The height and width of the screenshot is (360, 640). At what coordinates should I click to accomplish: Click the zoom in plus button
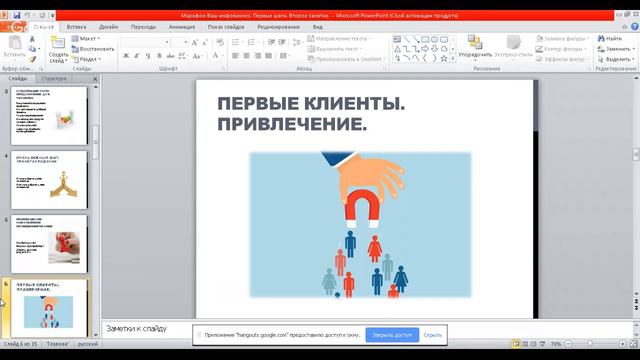click(623, 344)
